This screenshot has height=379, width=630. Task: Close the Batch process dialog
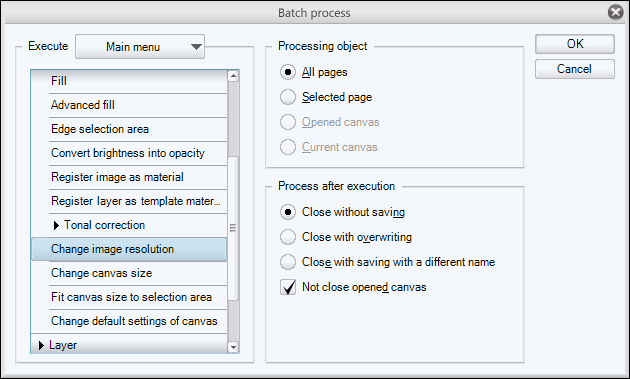click(x=615, y=12)
